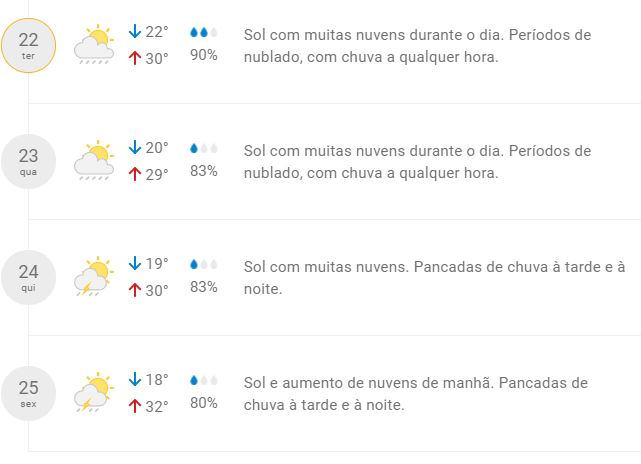This screenshot has height=464, width=641.
Task: Click the blue down arrow beside 19°
Action: [x=135, y=264]
